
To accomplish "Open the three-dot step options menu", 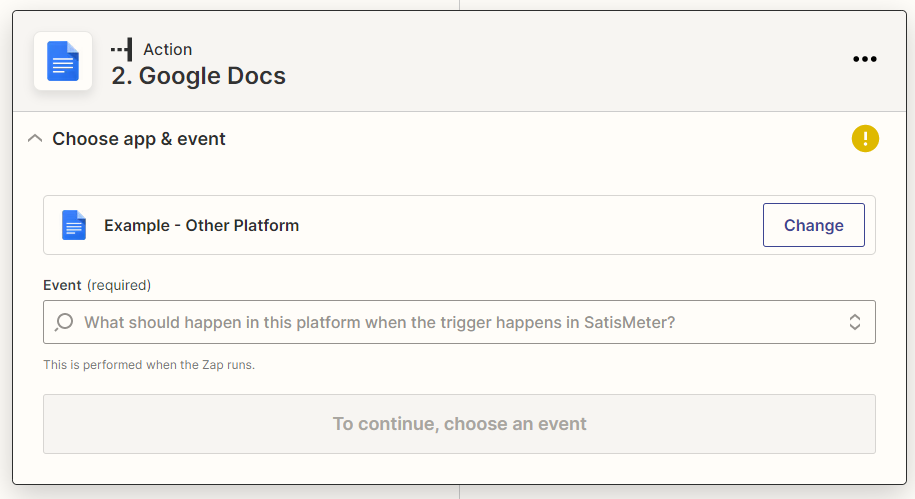I will [864, 59].
